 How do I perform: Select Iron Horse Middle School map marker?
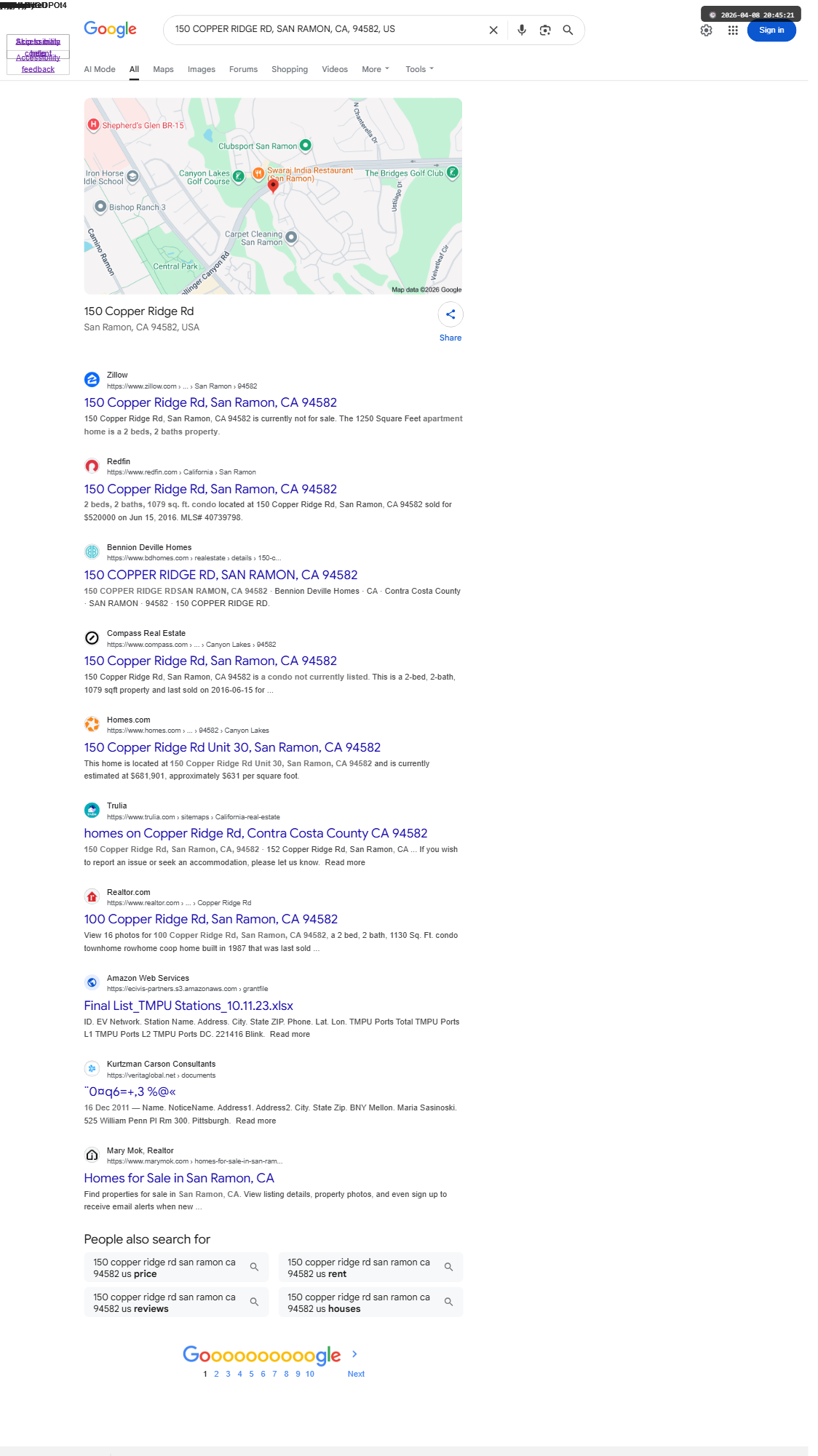(132, 176)
